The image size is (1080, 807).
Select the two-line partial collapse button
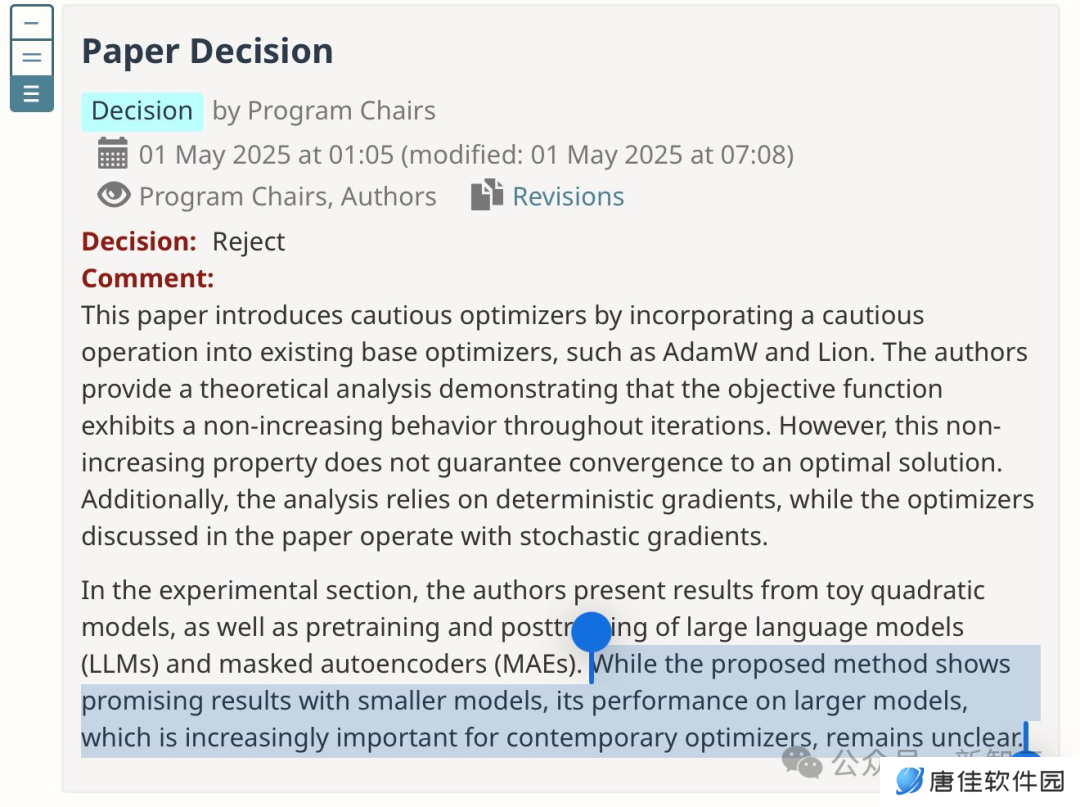tap(32, 58)
